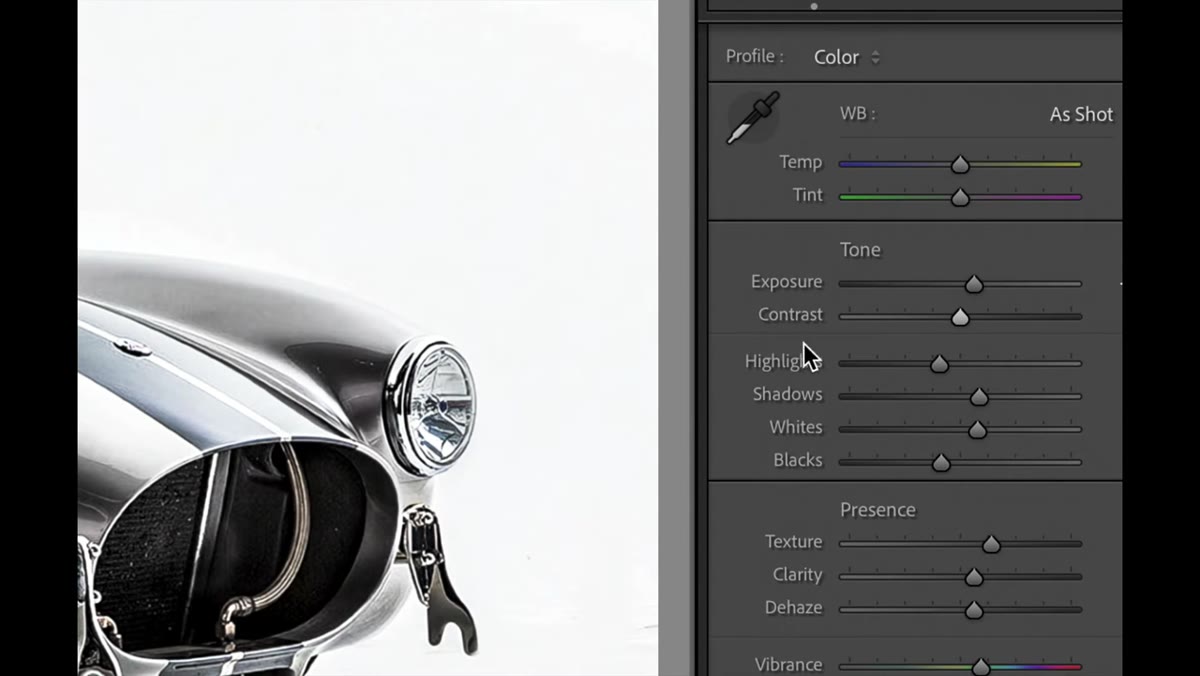This screenshot has height=676, width=1200.
Task: Click the Clarity label
Action: 797,574
